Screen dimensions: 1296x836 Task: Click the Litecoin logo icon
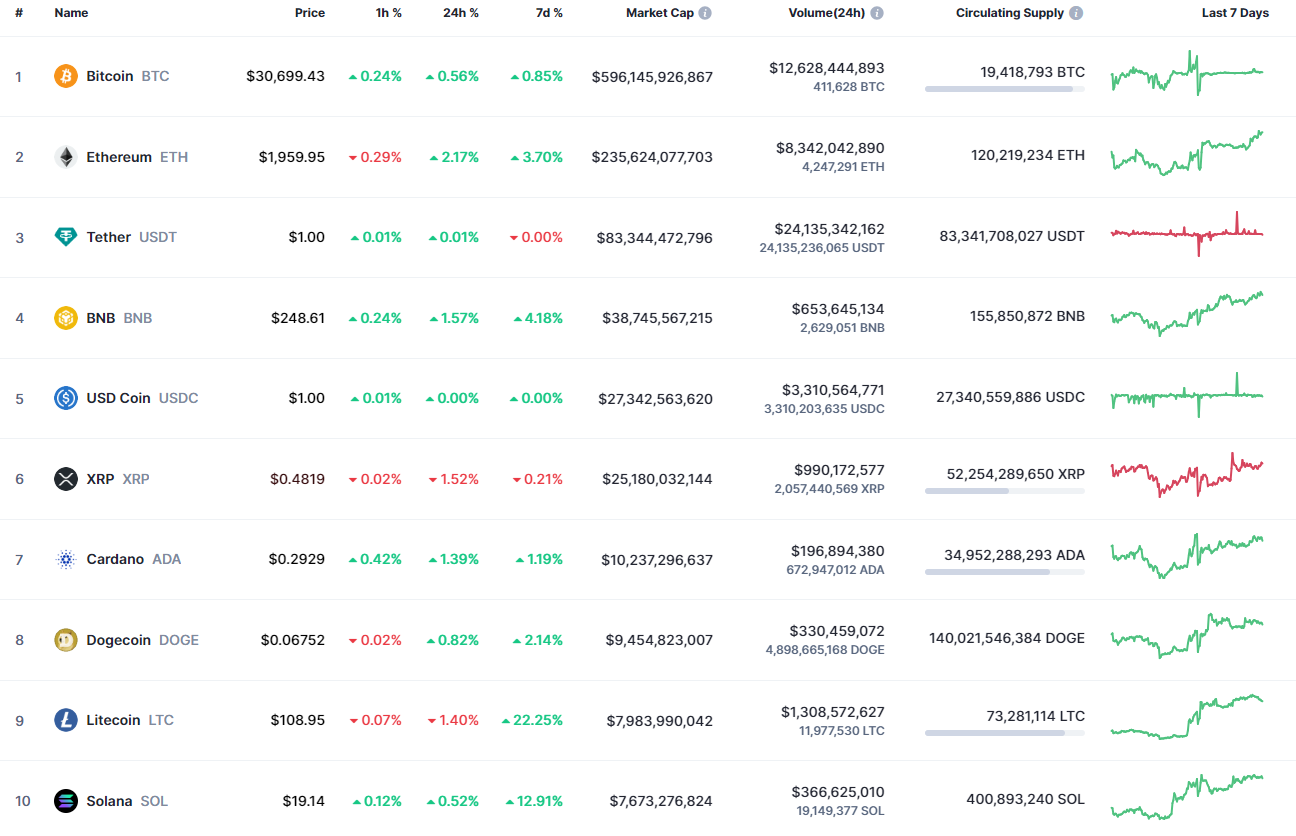(x=66, y=720)
